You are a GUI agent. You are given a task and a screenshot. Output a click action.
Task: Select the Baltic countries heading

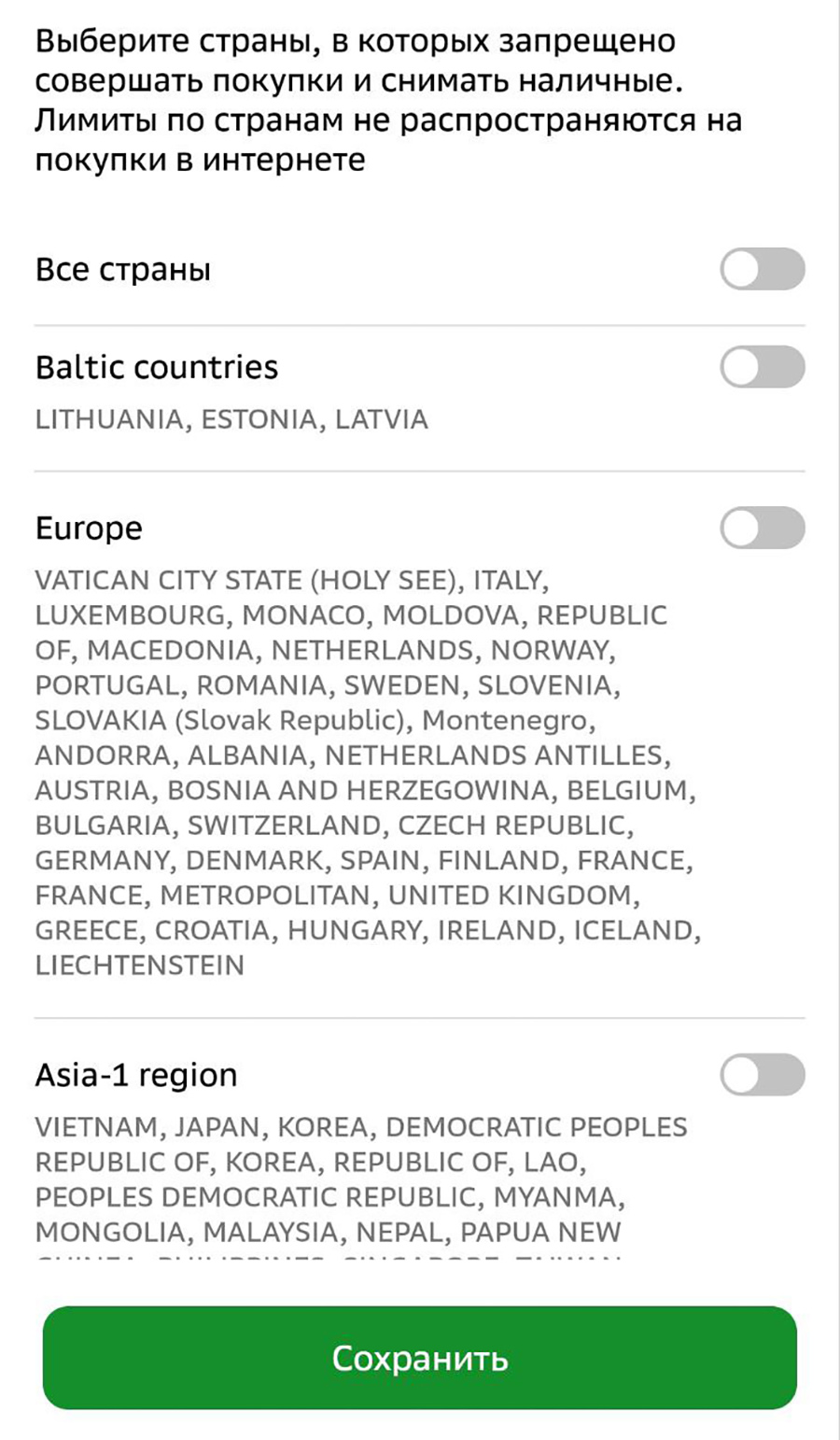(157, 367)
